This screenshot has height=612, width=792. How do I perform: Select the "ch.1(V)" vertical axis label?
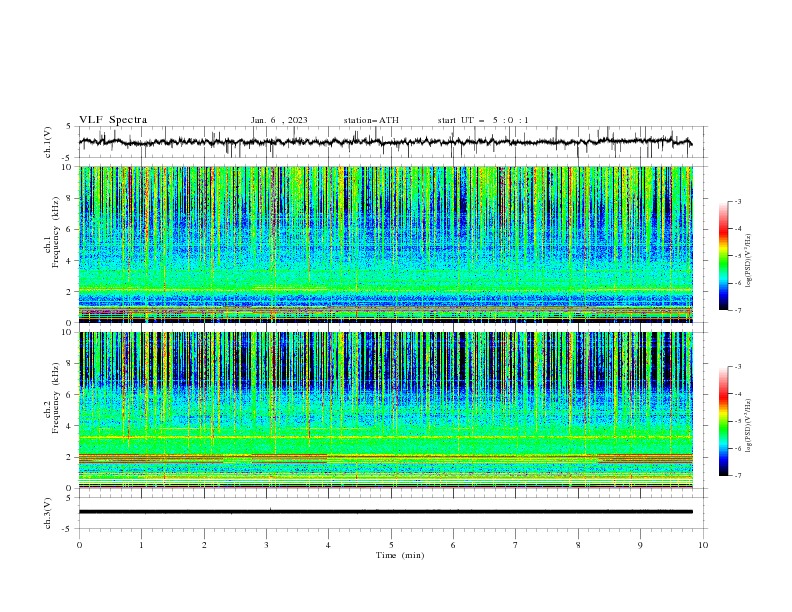tap(48, 142)
